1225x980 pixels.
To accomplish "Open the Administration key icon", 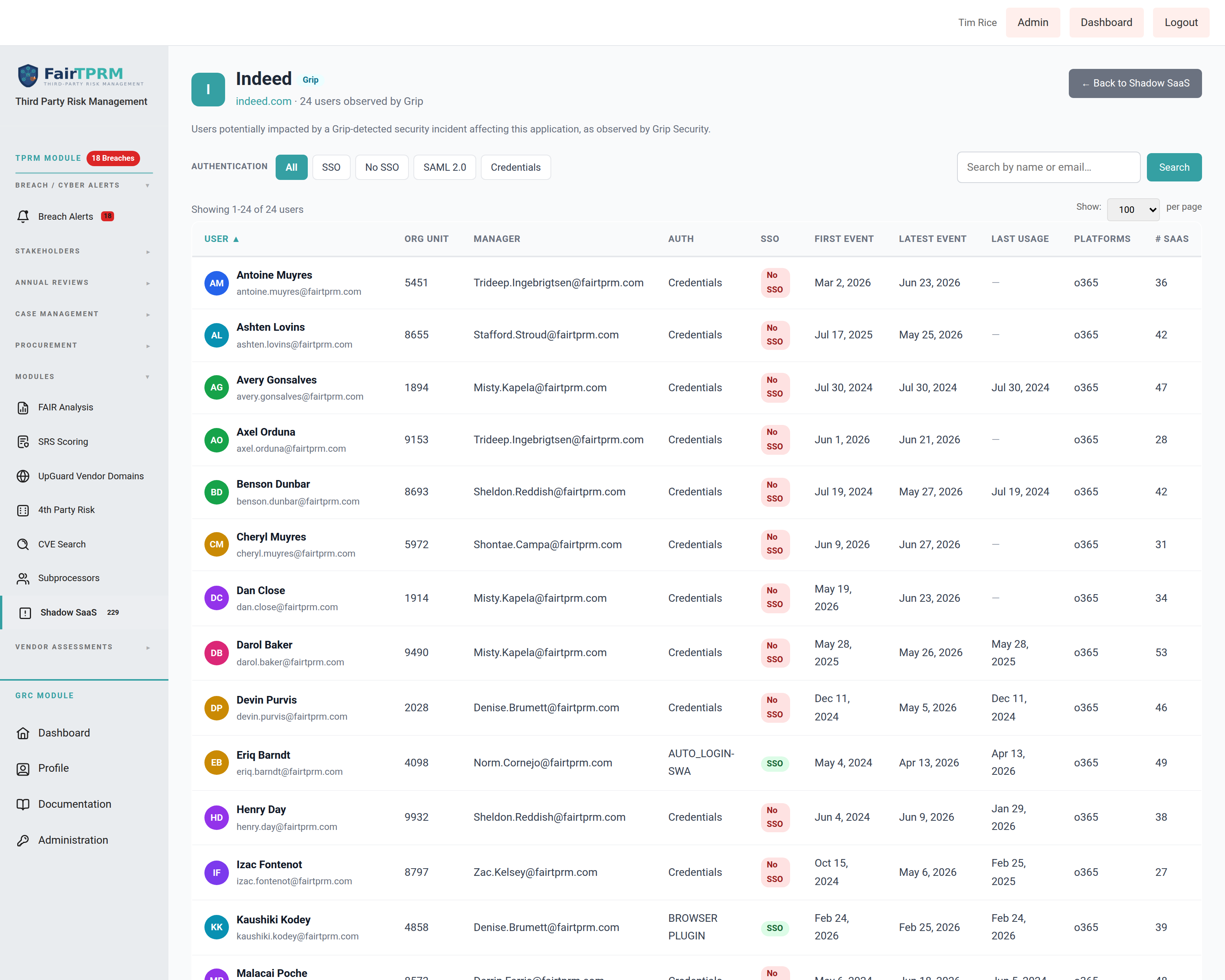I will (23, 840).
